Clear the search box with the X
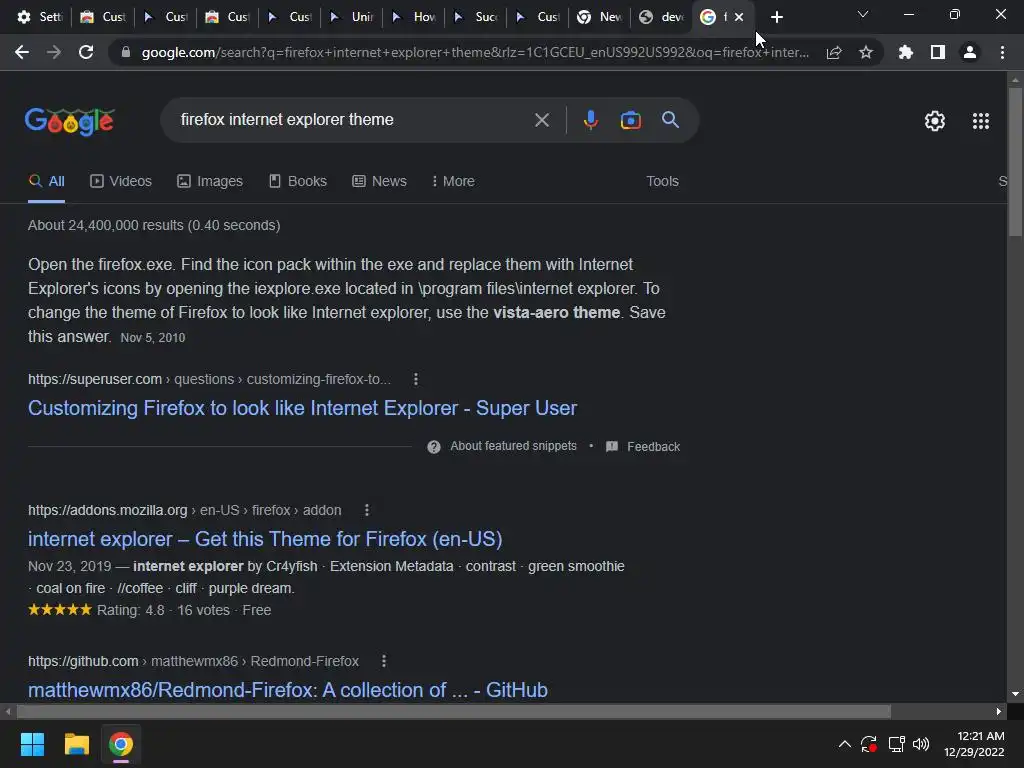This screenshot has width=1024, height=768. pos(541,120)
